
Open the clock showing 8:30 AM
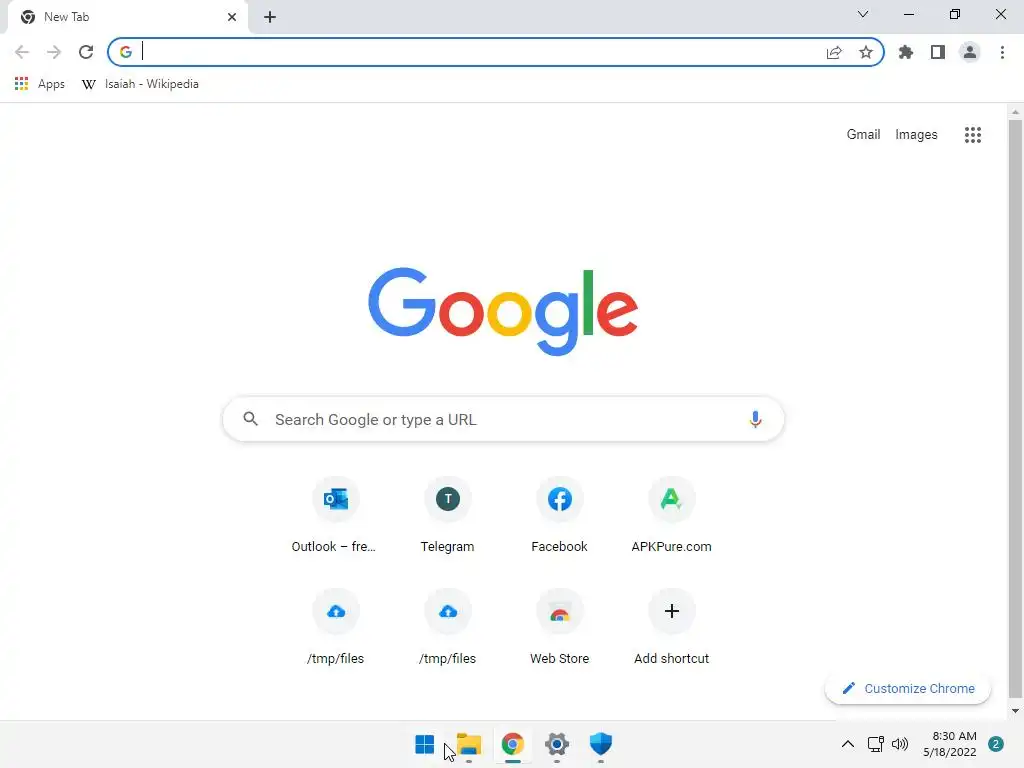[x=950, y=744]
